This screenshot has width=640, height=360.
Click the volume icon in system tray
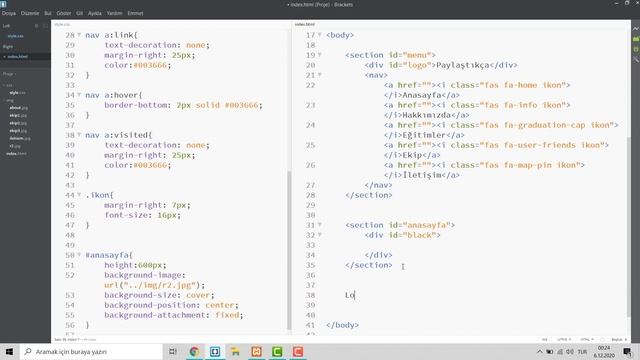(570, 351)
